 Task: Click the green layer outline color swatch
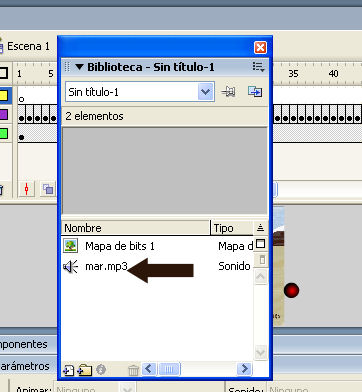(3, 134)
